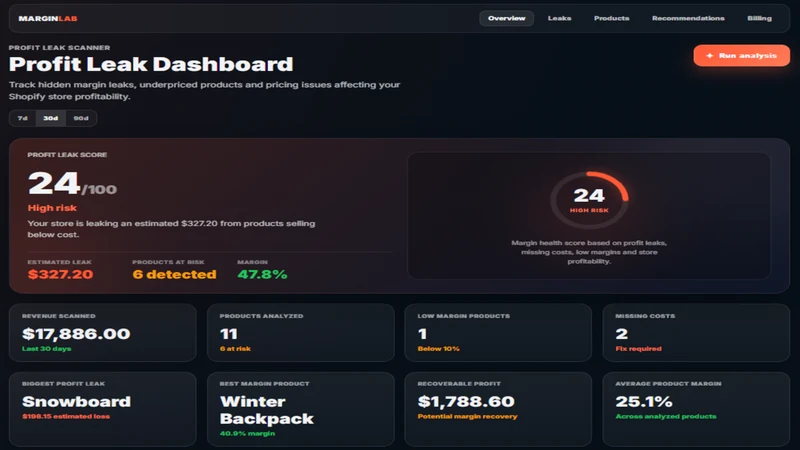
Task: Click the red High risk label
Action: (52, 208)
